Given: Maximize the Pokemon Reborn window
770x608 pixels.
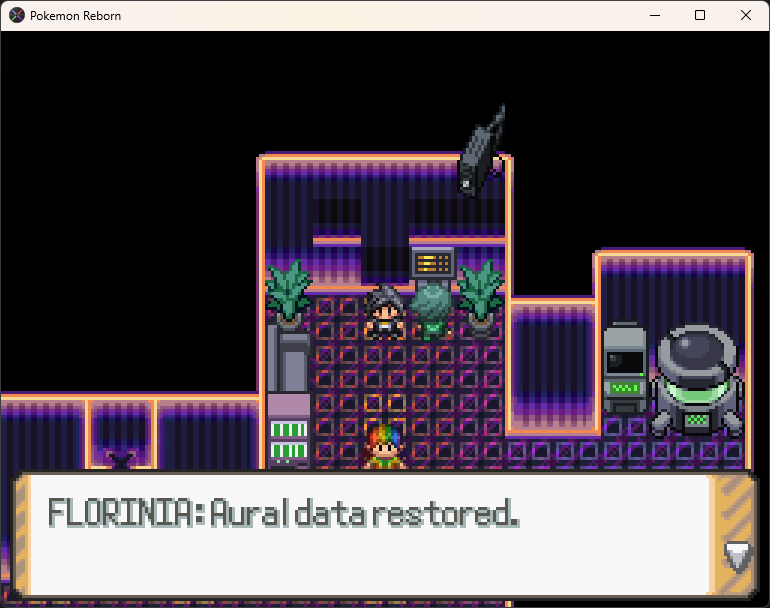Looking at the screenshot, I should 700,15.
